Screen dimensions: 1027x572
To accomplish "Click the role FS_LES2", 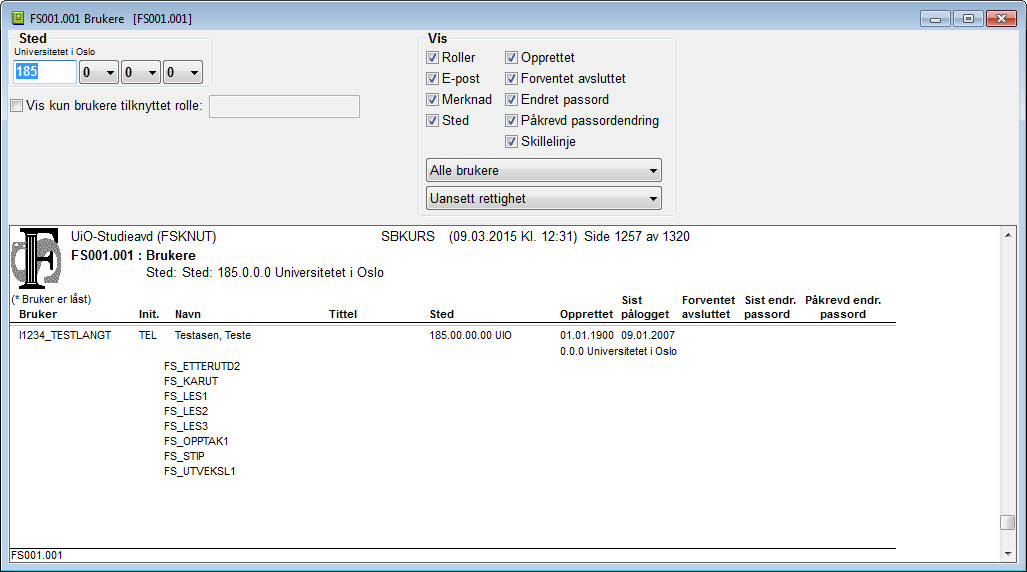I will point(185,411).
